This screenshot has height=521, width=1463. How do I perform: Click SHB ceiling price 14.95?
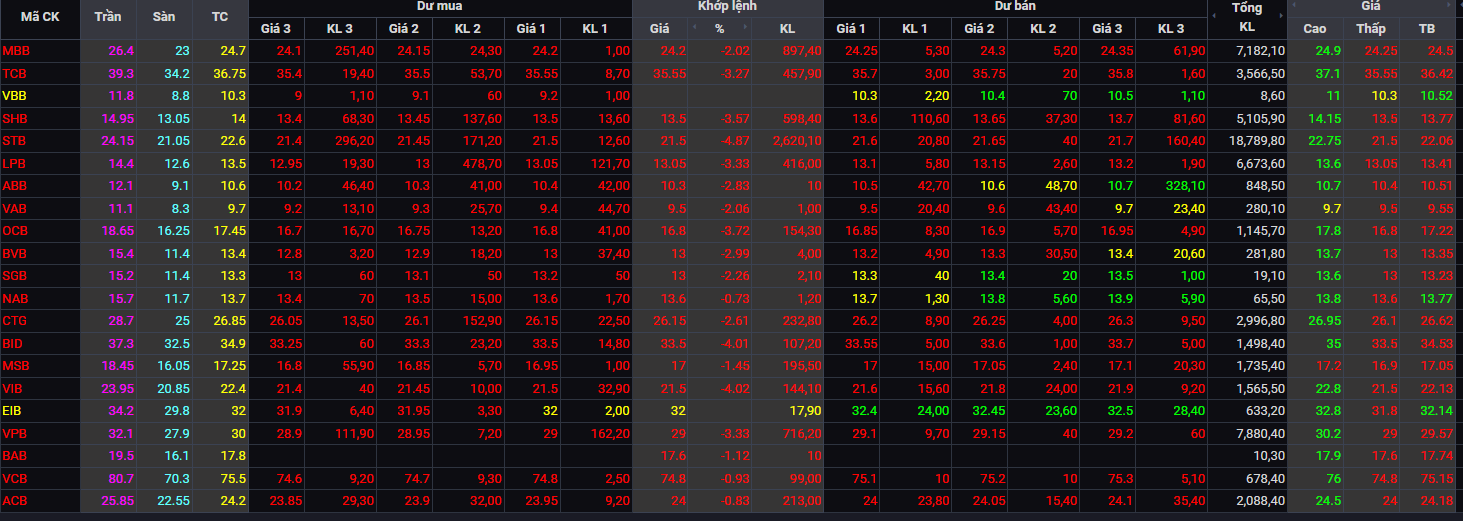coord(118,118)
